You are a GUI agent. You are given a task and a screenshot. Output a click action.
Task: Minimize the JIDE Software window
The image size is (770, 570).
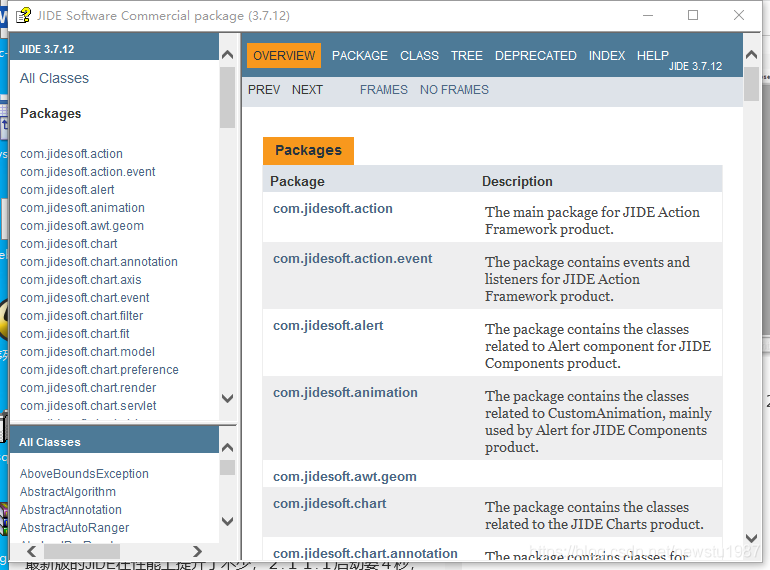pyautogui.click(x=648, y=15)
